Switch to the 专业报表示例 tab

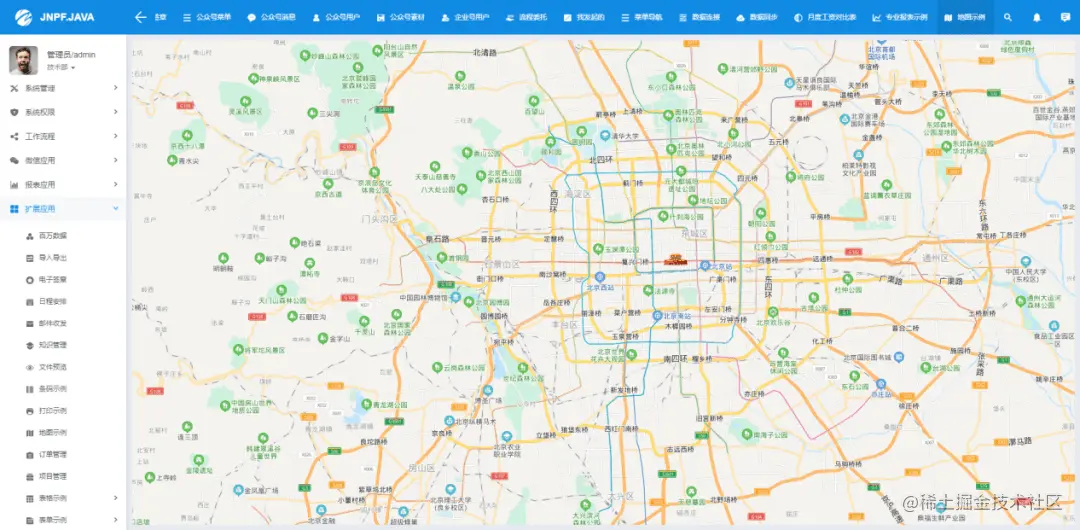pos(900,17)
